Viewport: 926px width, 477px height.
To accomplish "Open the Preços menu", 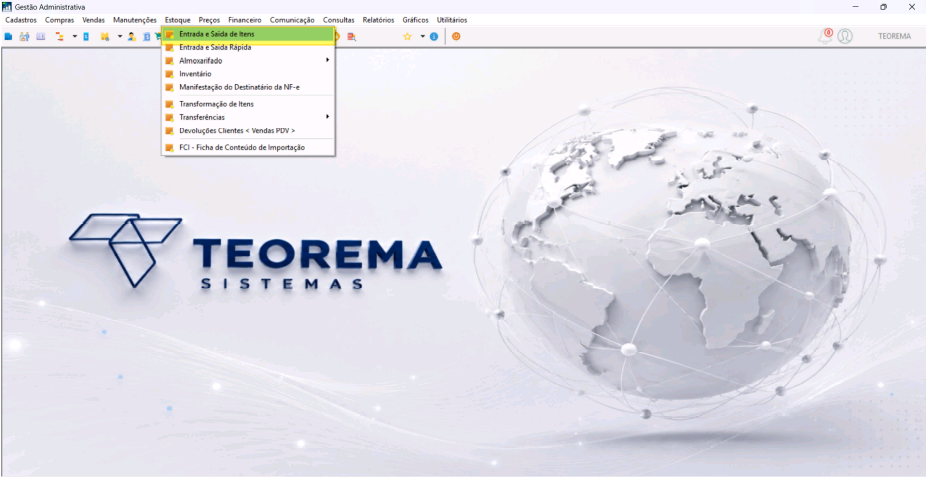I will (x=209, y=20).
